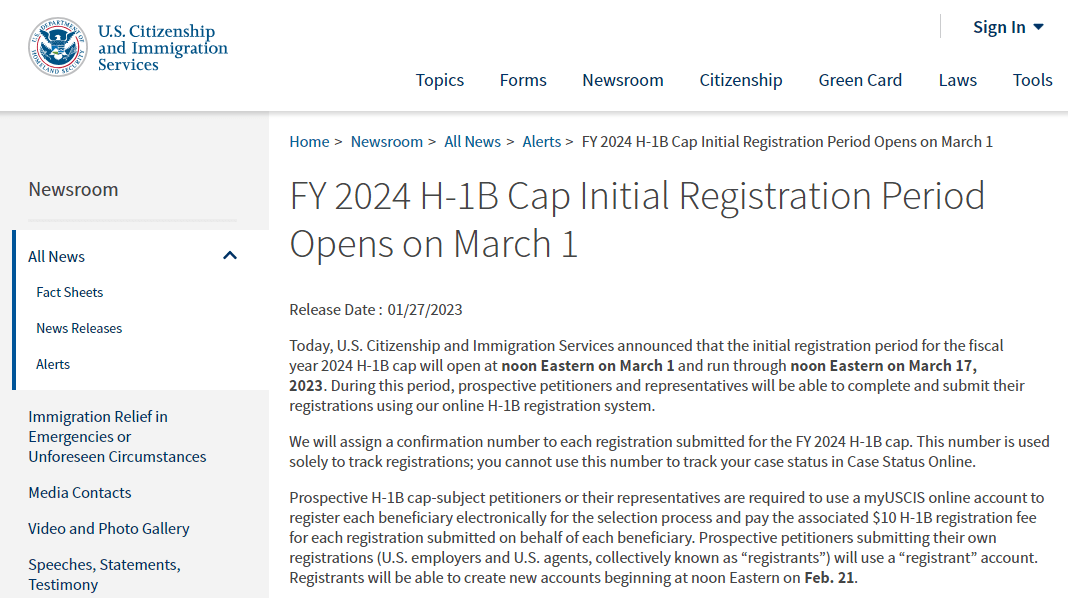Open All News from the breadcrumb
This screenshot has height=598, width=1068.
473,141
